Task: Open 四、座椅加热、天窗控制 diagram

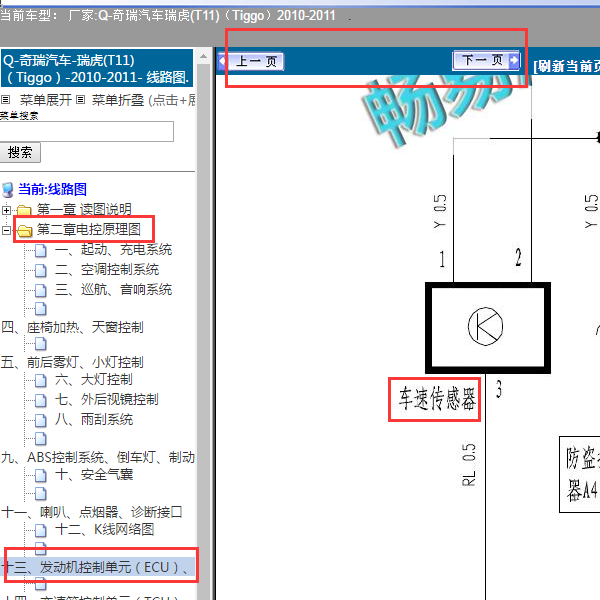Action: [72, 327]
